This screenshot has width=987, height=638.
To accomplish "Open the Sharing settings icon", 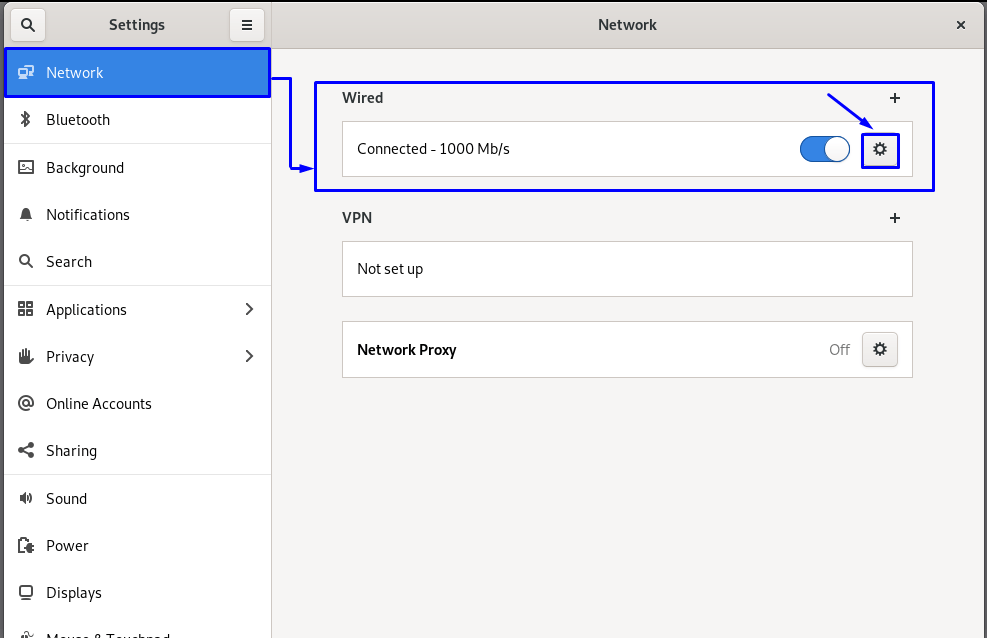I will [x=25, y=450].
